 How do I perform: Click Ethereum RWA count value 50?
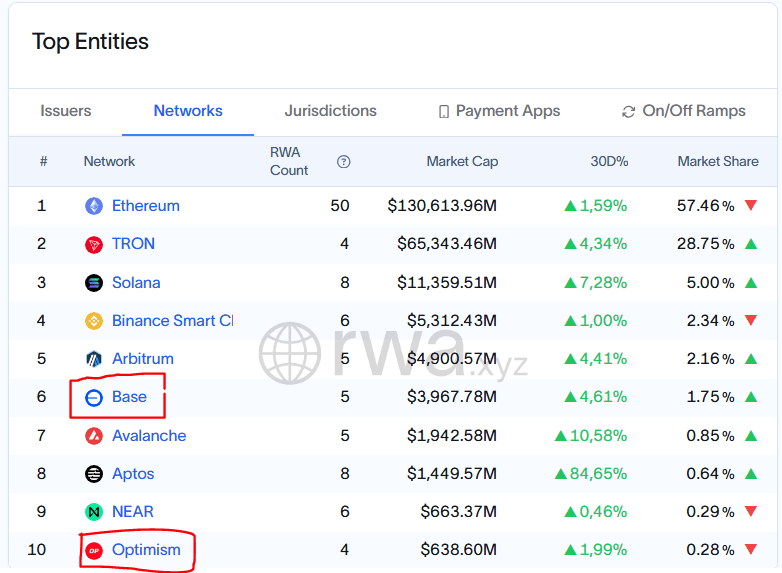click(x=340, y=205)
